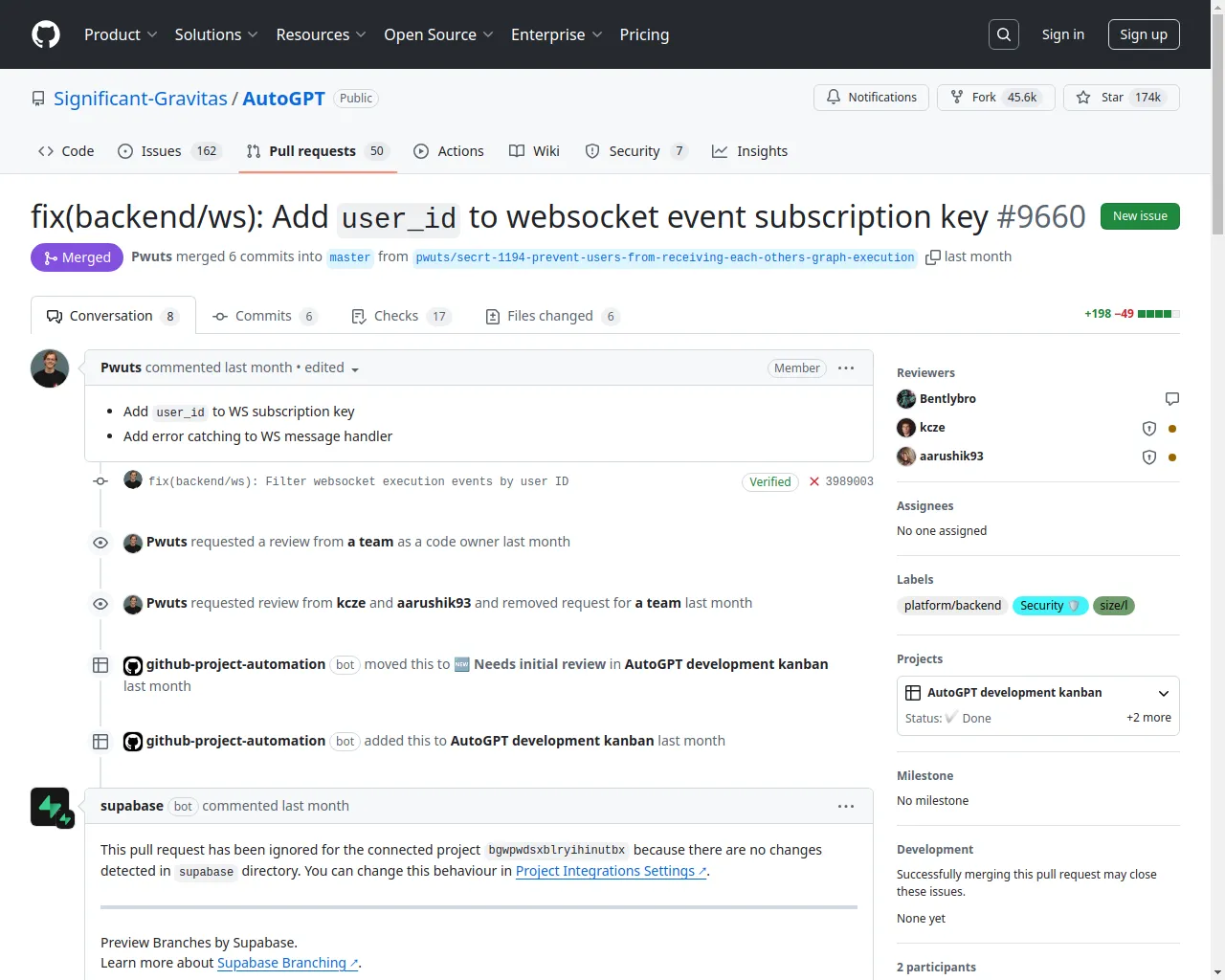
Task: Open the Supabase Branching link
Action: [287, 963]
